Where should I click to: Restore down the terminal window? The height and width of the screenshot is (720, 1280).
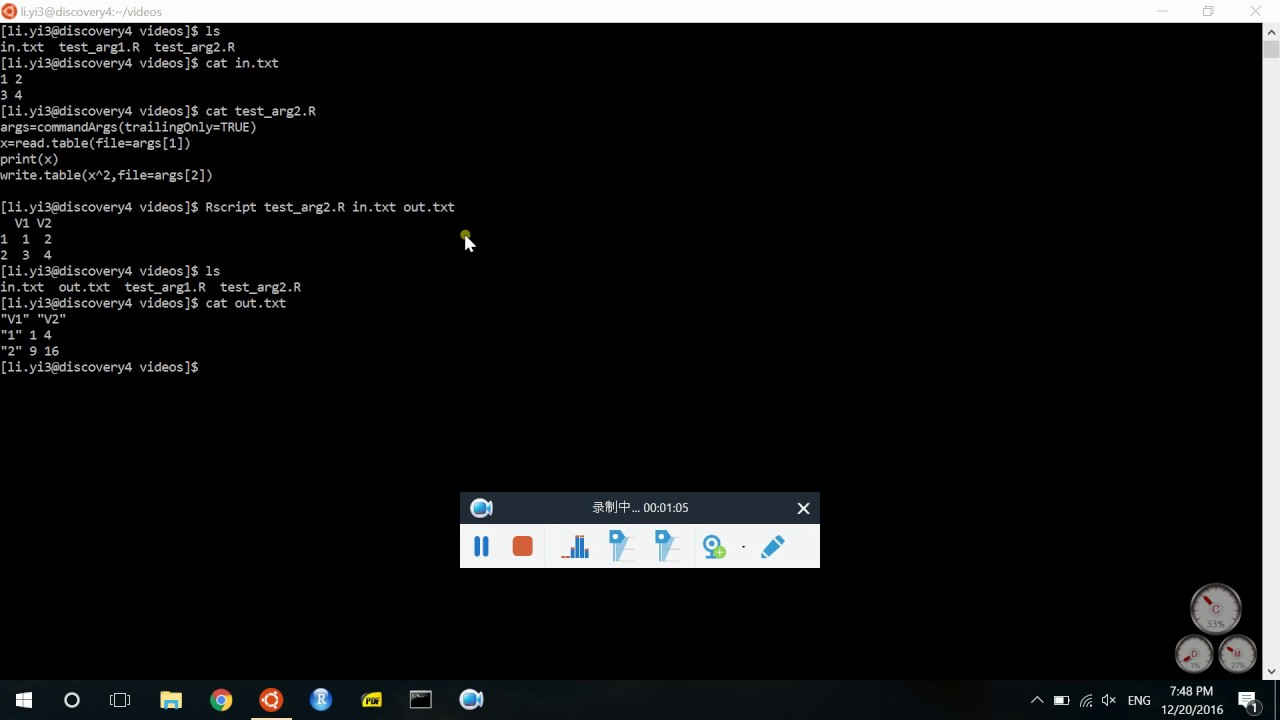point(1208,11)
